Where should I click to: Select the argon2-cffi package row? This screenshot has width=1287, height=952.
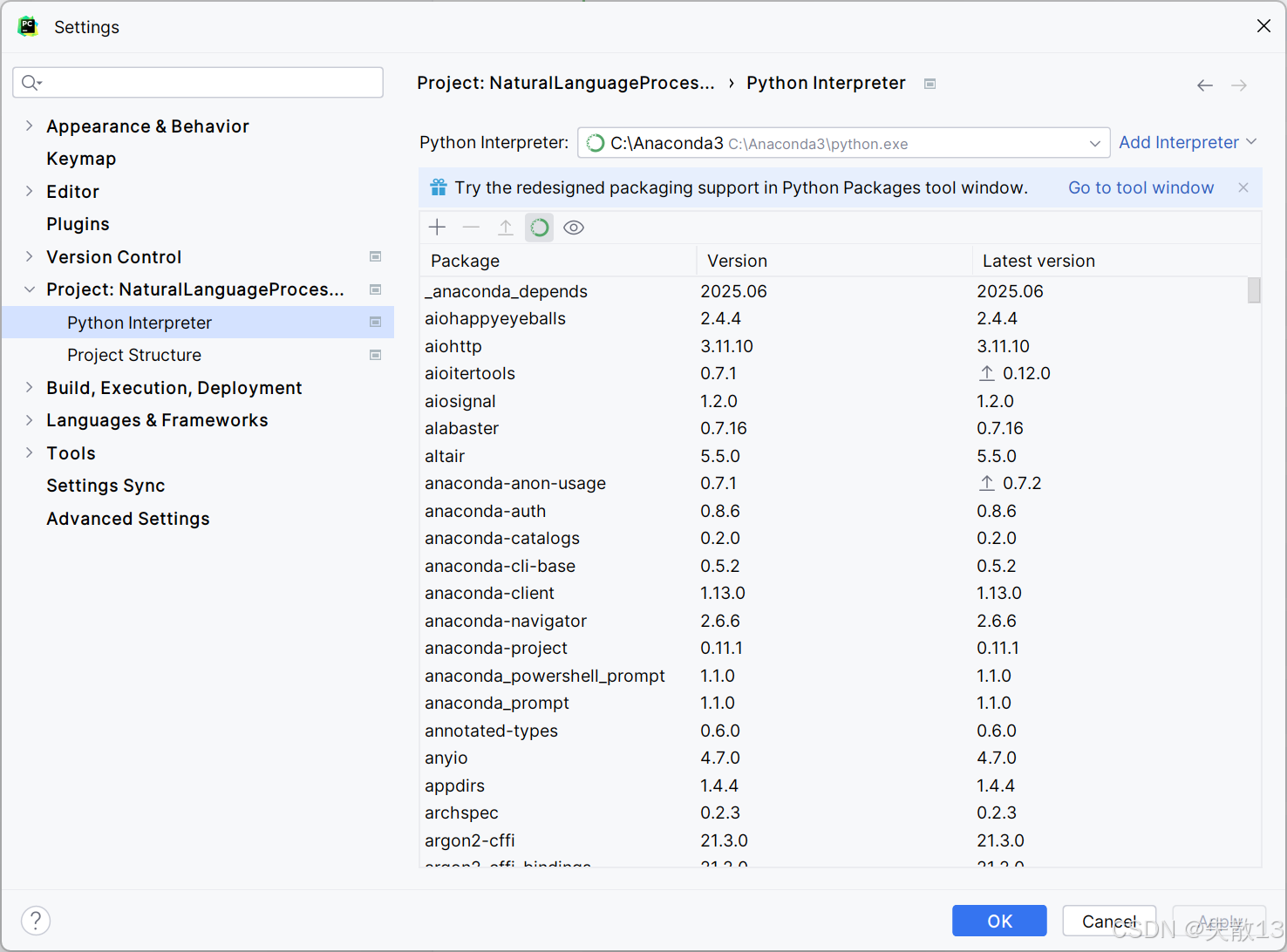click(834, 840)
